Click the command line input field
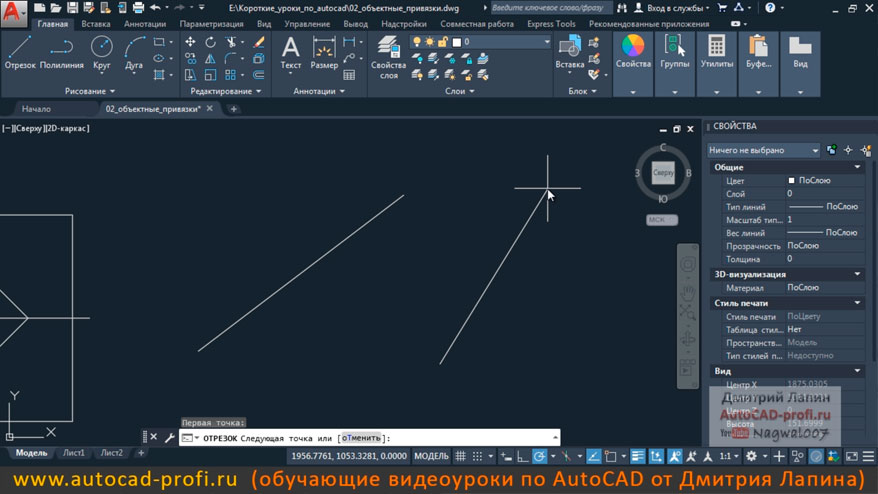This screenshot has height=494, width=878. point(370,438)
